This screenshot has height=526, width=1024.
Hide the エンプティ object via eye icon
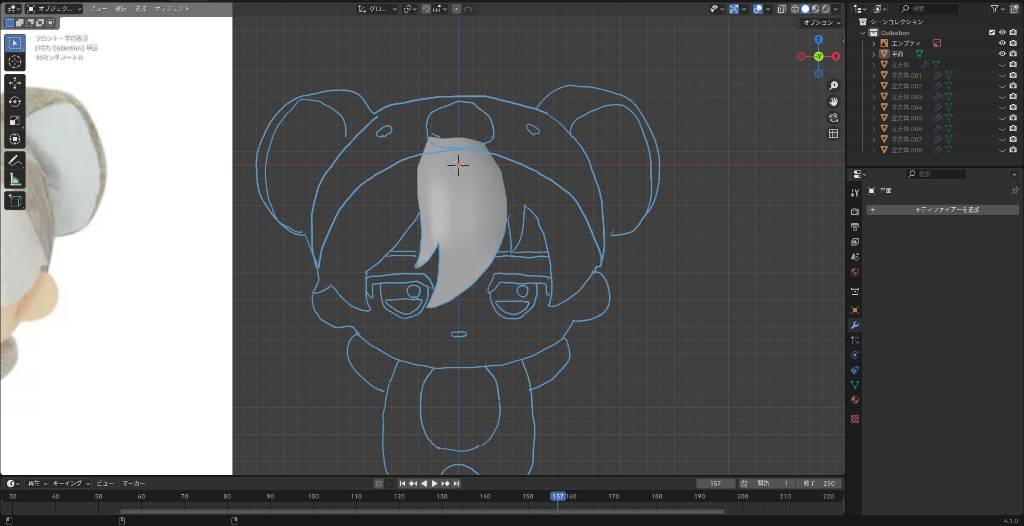coord(1002,43)
